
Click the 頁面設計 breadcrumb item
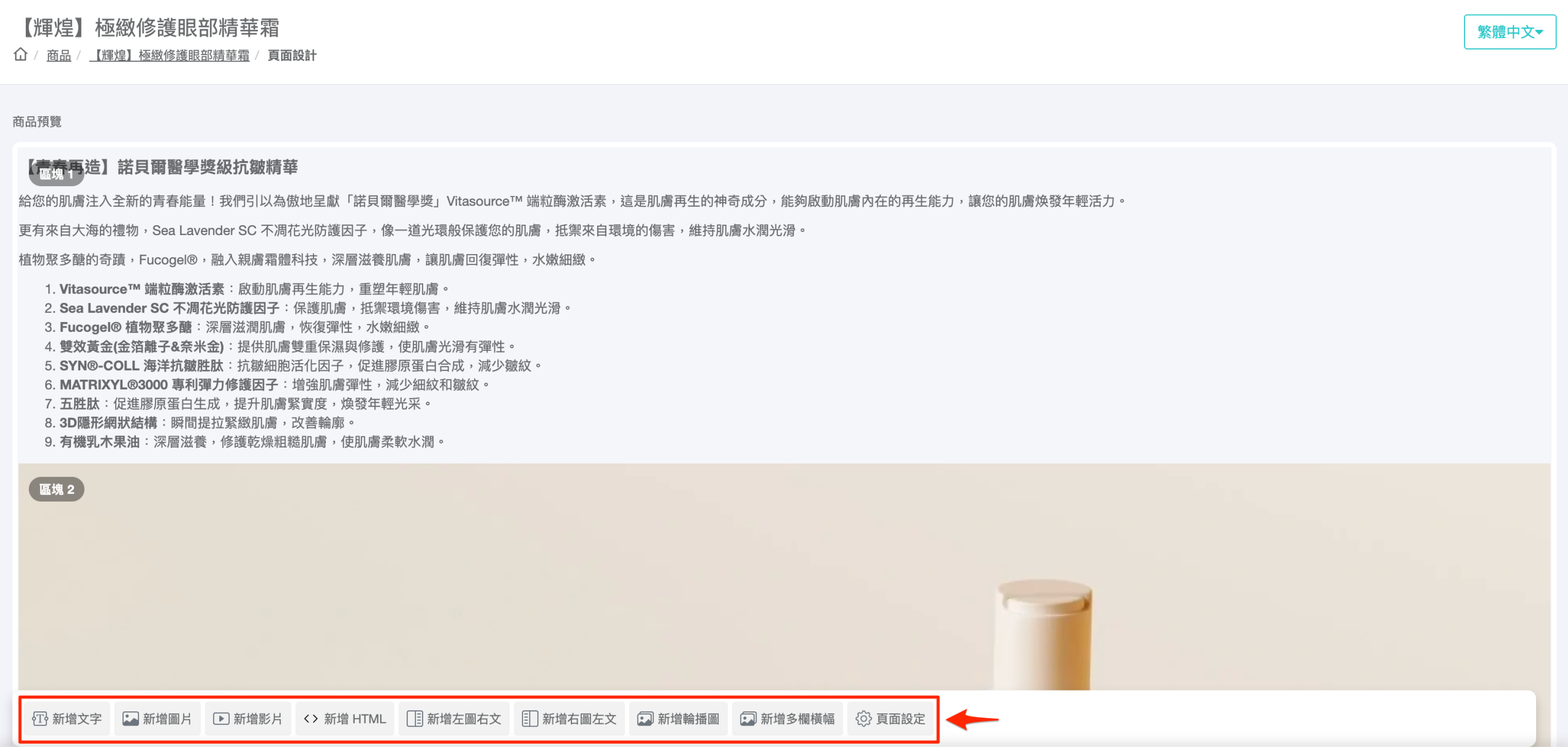click(292, 56)
